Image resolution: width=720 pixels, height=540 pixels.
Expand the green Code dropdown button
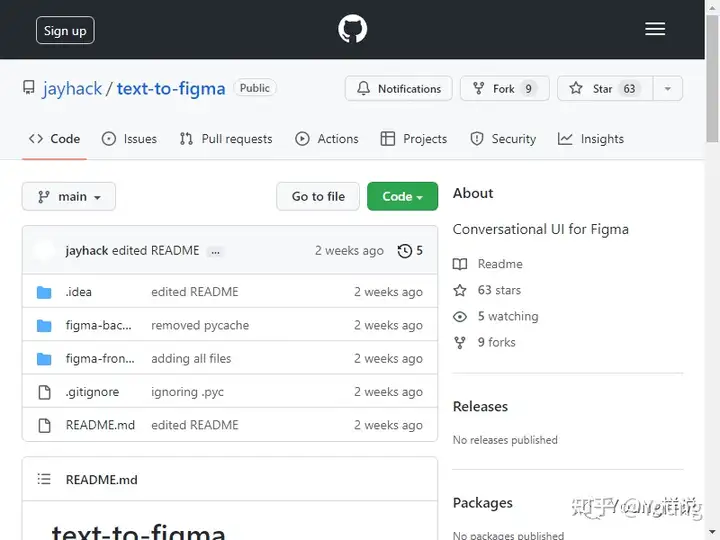tap(402, 197)
